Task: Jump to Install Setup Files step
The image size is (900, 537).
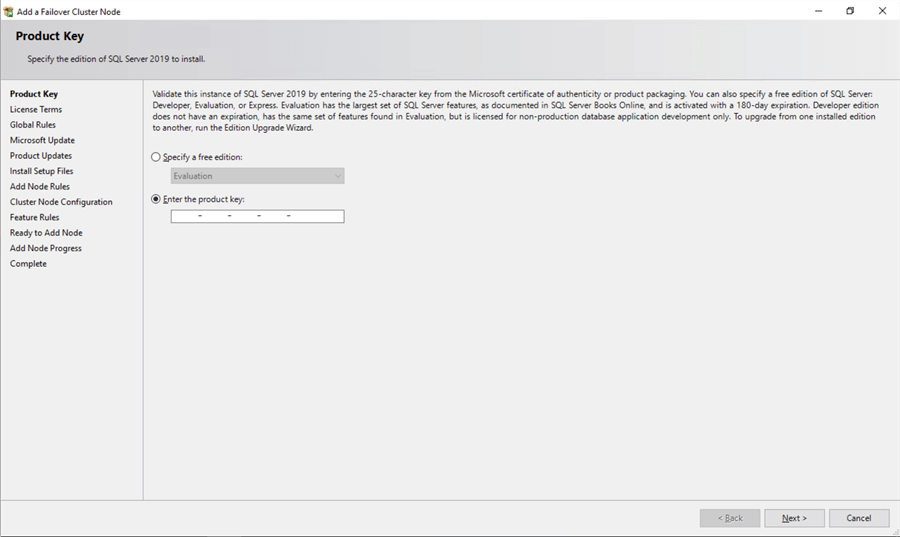Action: click(x=41, y=171)
